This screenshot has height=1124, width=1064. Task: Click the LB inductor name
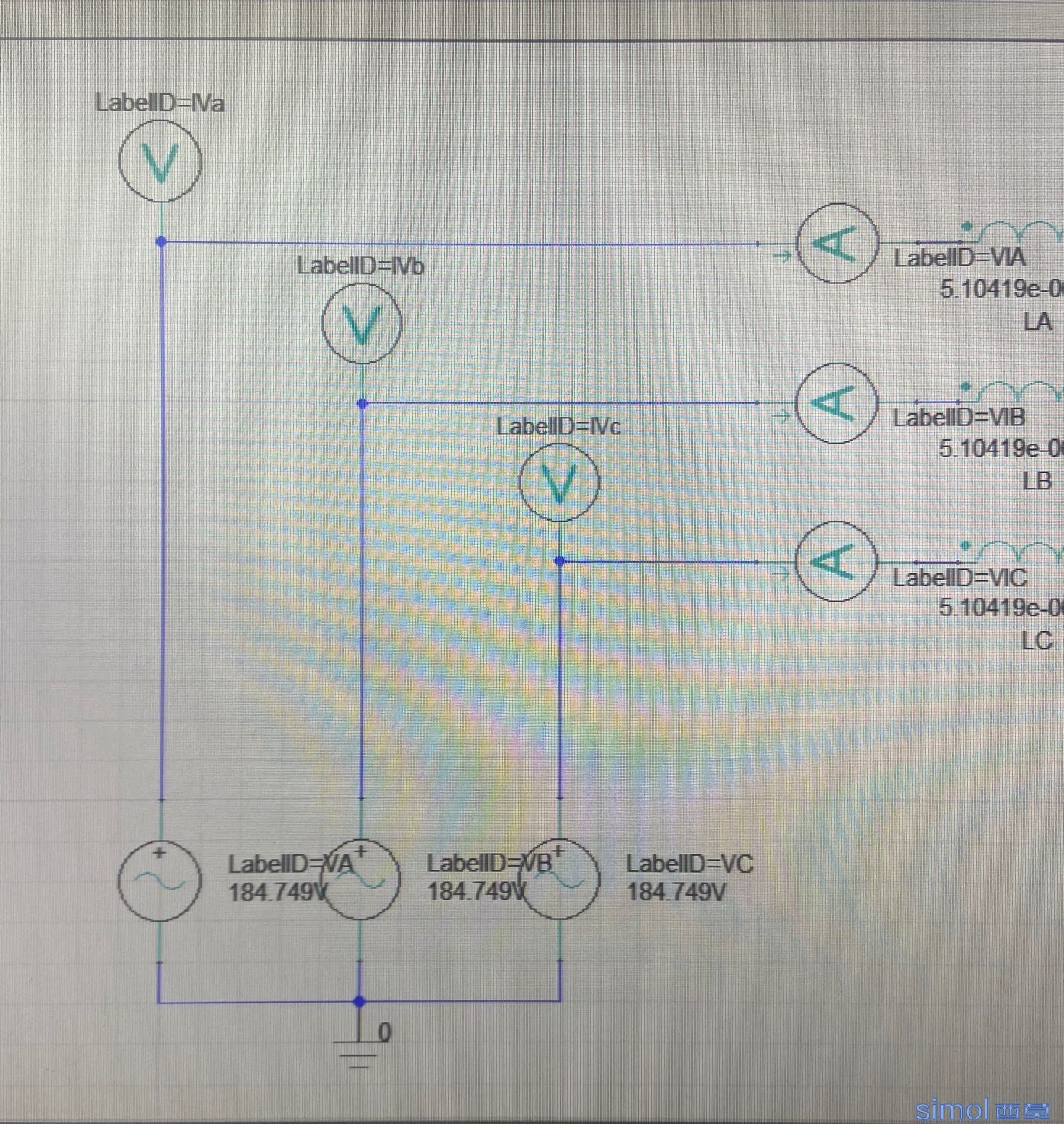click(x=1037, y=481)
